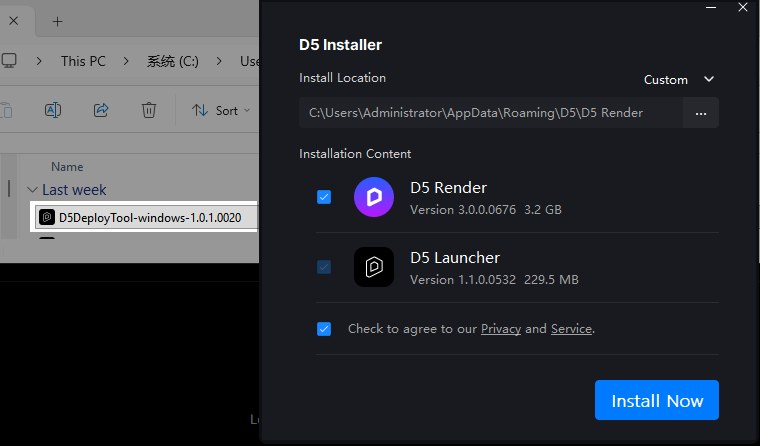Image resolution: width=760 pixels, height=446 pixels.
Task: Select the D5 Launcher title text
Action: click(455, 257)
